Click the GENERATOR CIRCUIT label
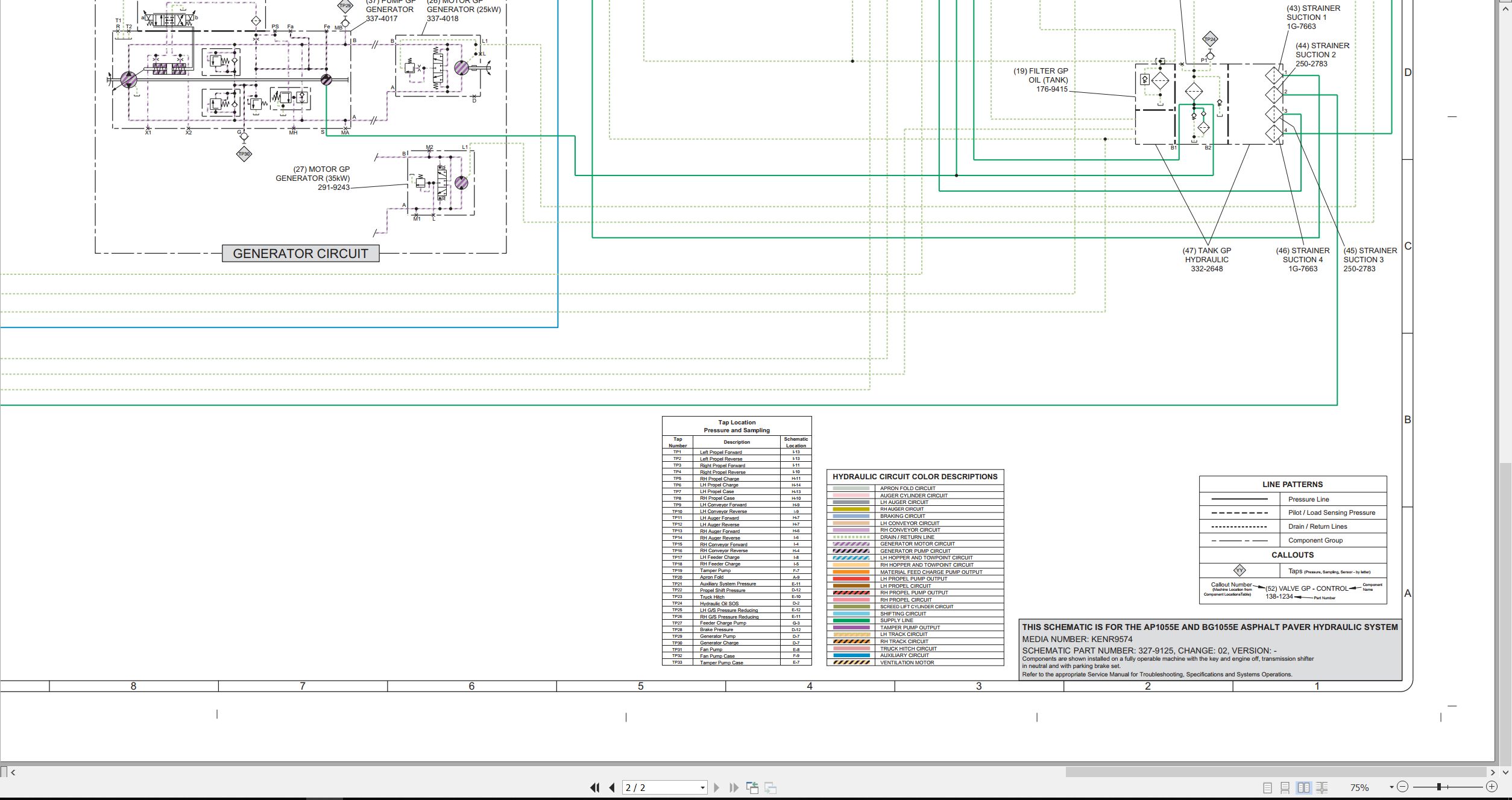The height and width of the screenshot is (800, 1512). 301,253
